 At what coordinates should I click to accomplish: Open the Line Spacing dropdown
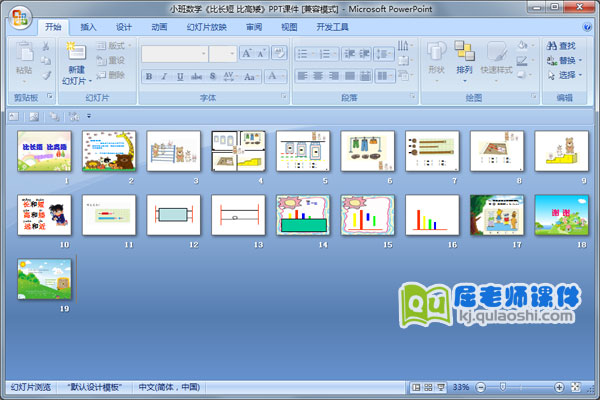click(383, 54)
